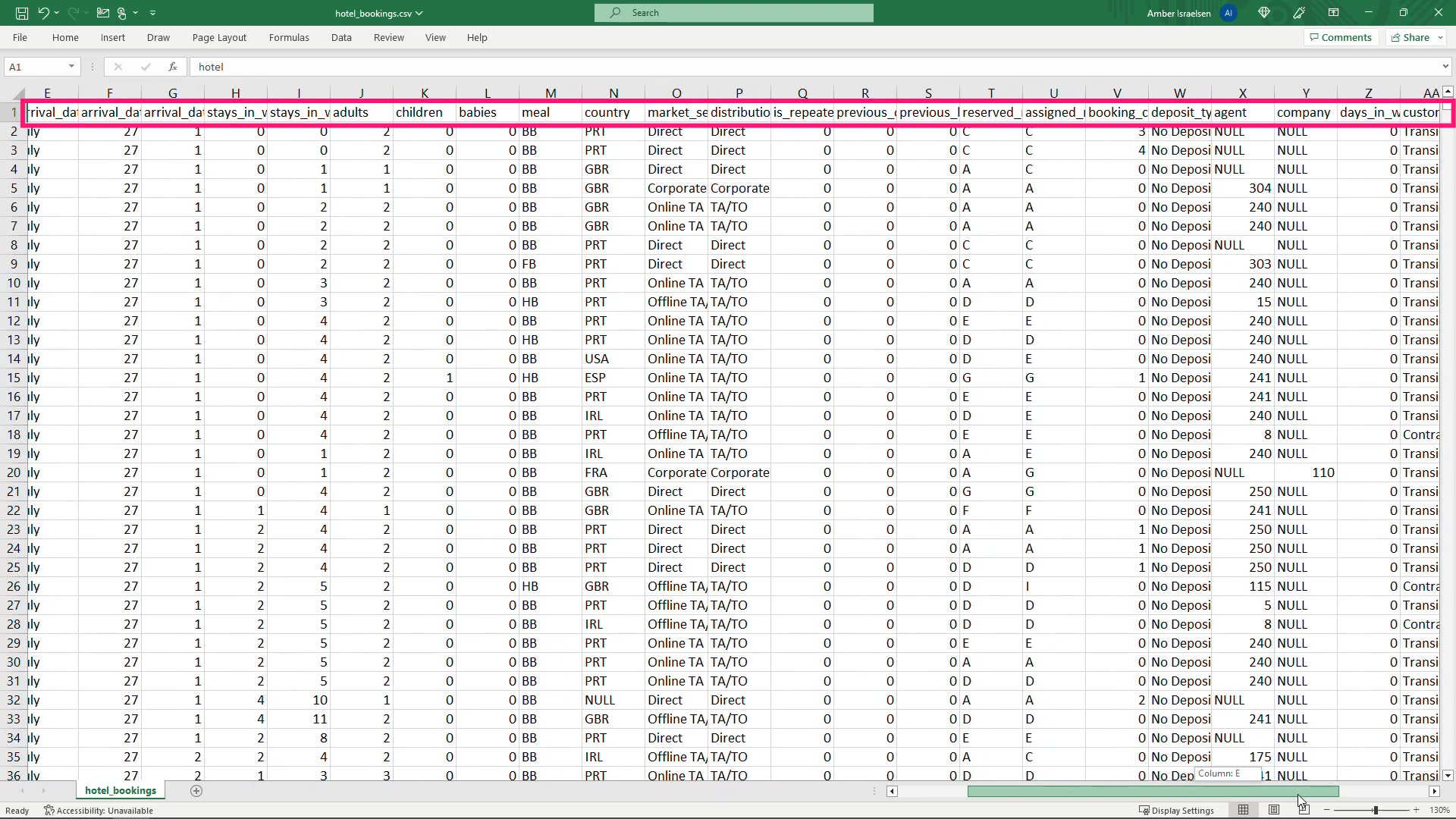Click the Save icon in title bar
Screen dimensions: 1456x819
coord(22,13)
